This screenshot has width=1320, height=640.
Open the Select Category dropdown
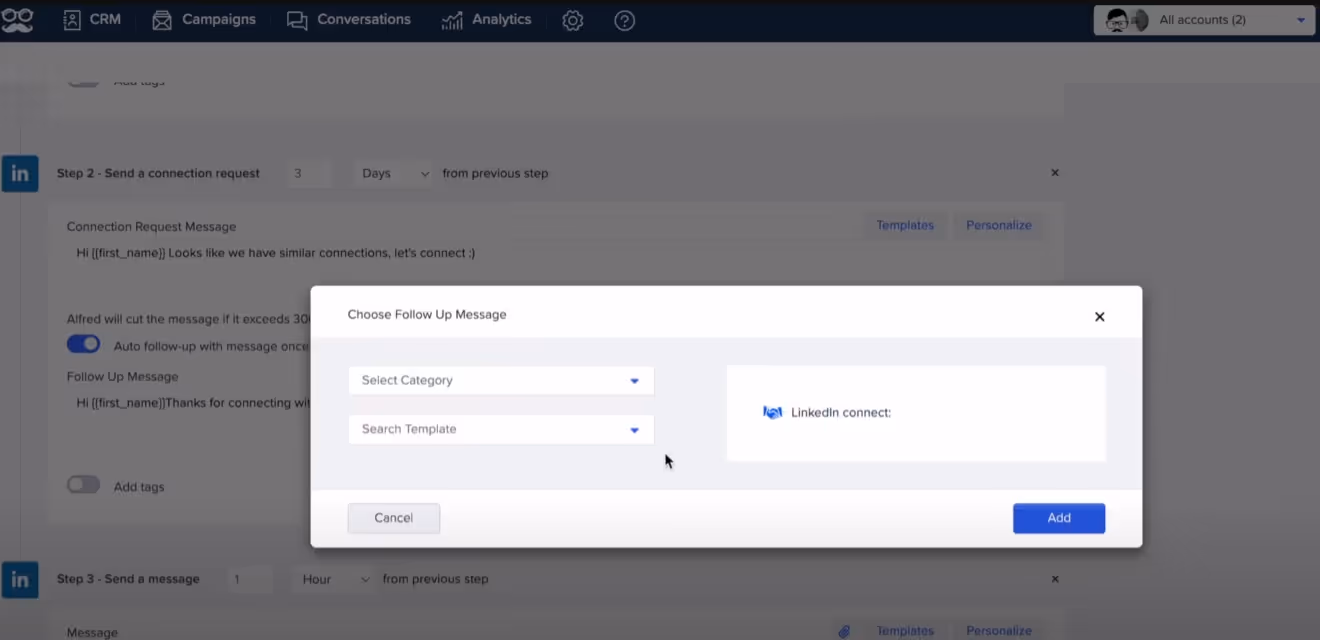[500, 380]
